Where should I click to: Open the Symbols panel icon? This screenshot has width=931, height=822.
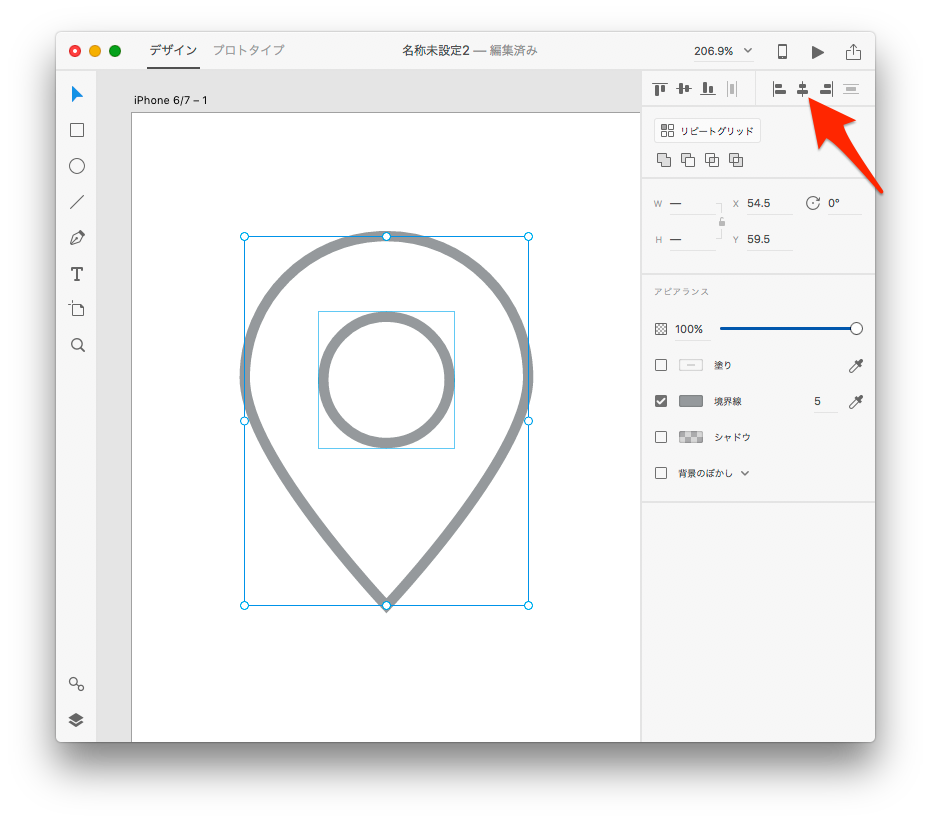(x=77, y=684)
